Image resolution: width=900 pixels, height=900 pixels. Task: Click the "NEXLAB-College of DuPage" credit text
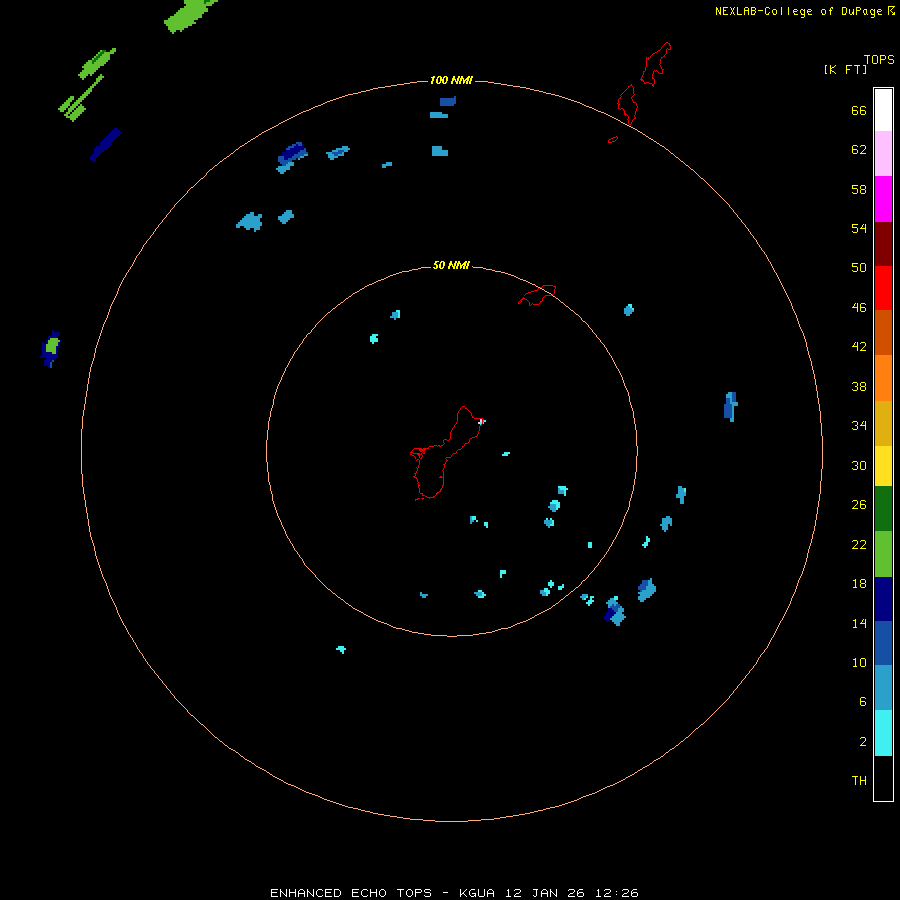798,11
